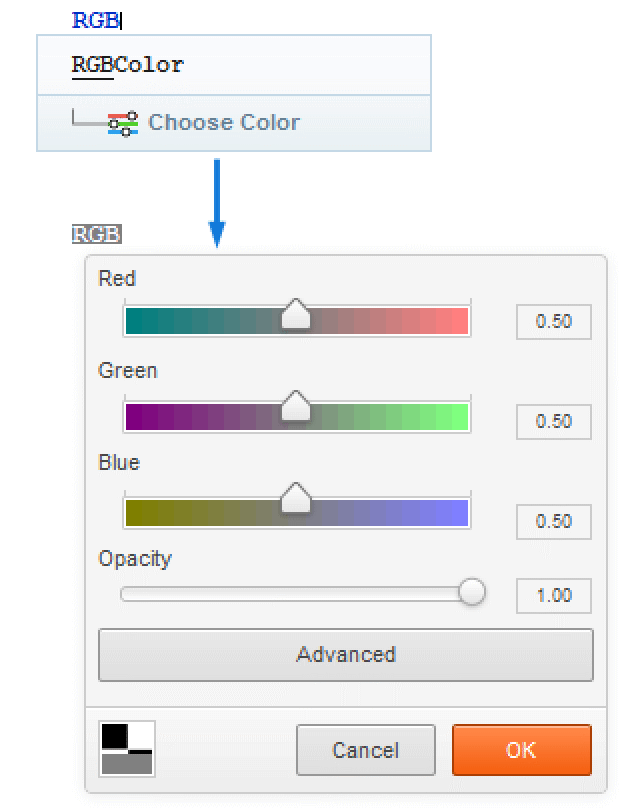
Task: Click the Green slider thumb
Action: tap(296, 407)
